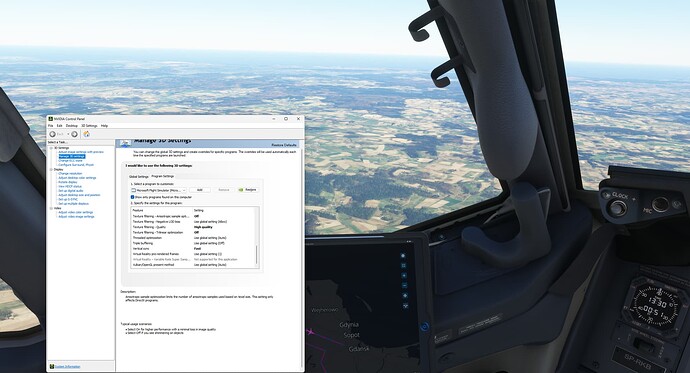Screen dimensions: 690x373
Task: Open 'Change resolution' task
Action: click(x=70, y=173)
